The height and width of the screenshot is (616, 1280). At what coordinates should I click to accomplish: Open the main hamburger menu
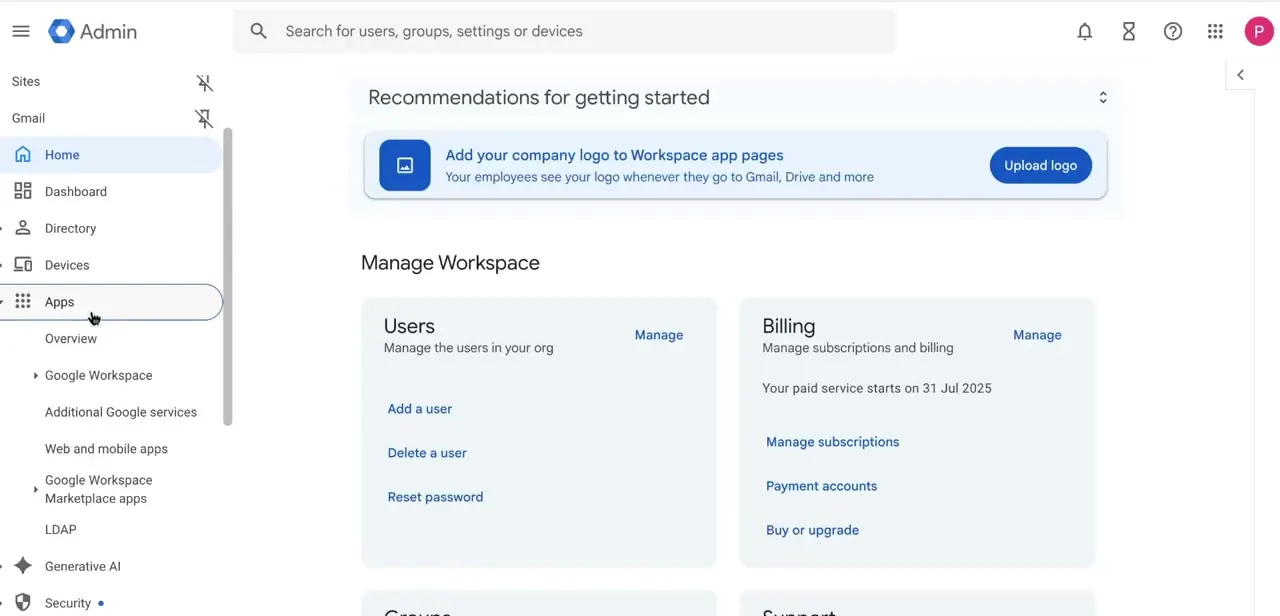[21, 31]
